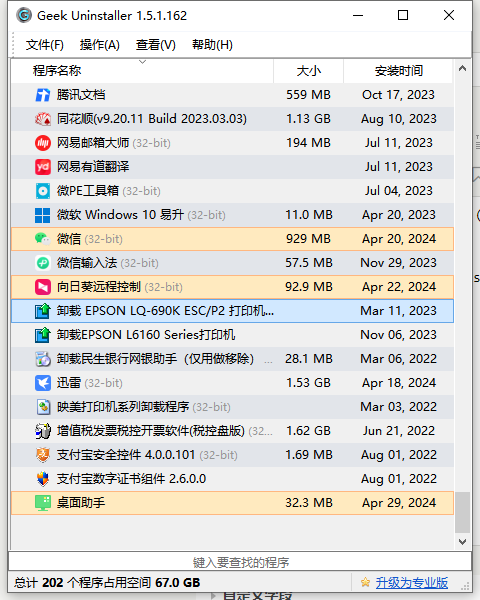Open the 帮助(H) menu

click(212, 45)
